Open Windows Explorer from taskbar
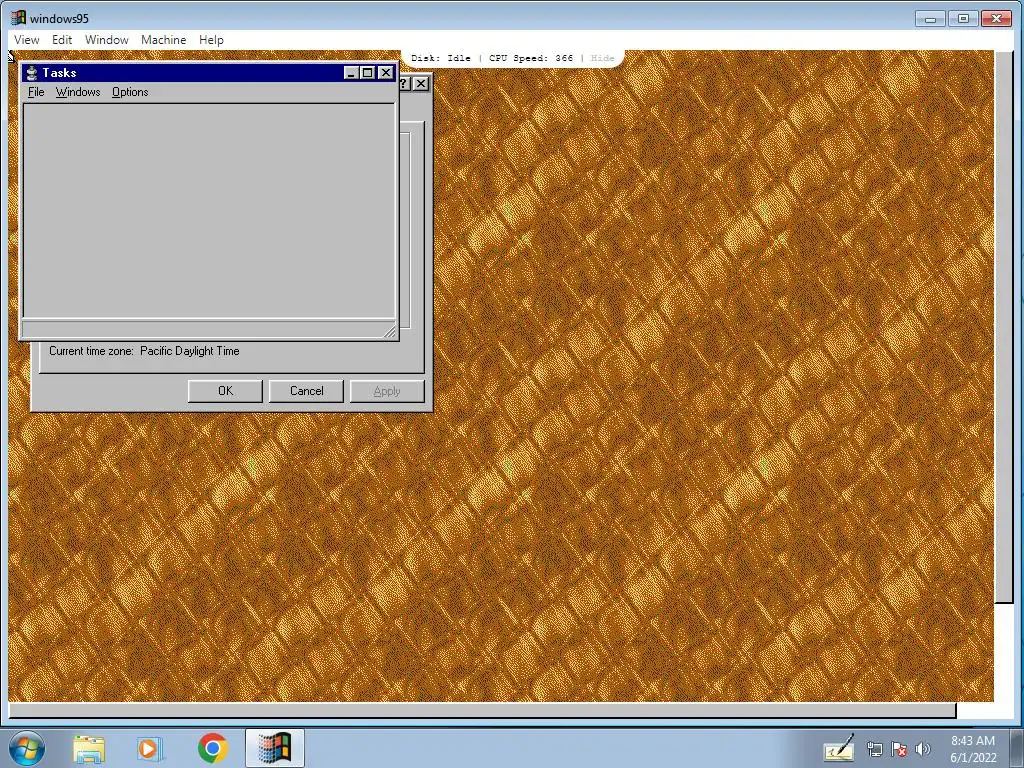The height and width of the screenshot is (768, 1024). 89,749
